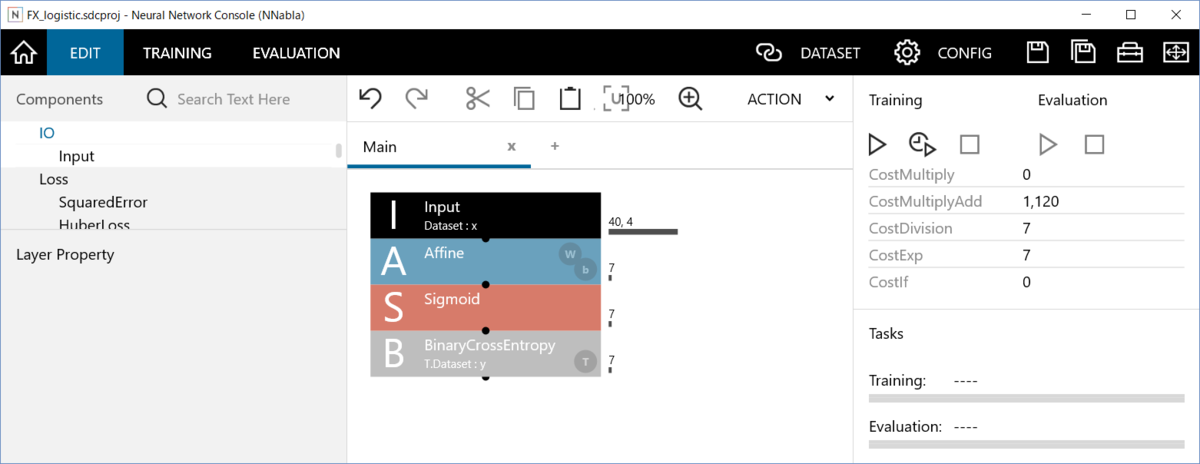Run evaluation with the play button
This screenshot has width=1200, height=464.
1048,145
